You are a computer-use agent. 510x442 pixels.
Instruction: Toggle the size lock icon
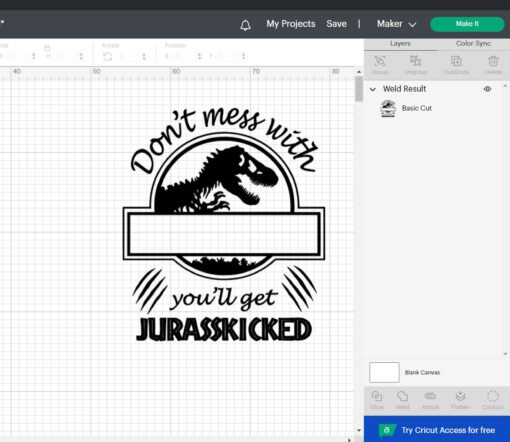(x=47, y=48)
